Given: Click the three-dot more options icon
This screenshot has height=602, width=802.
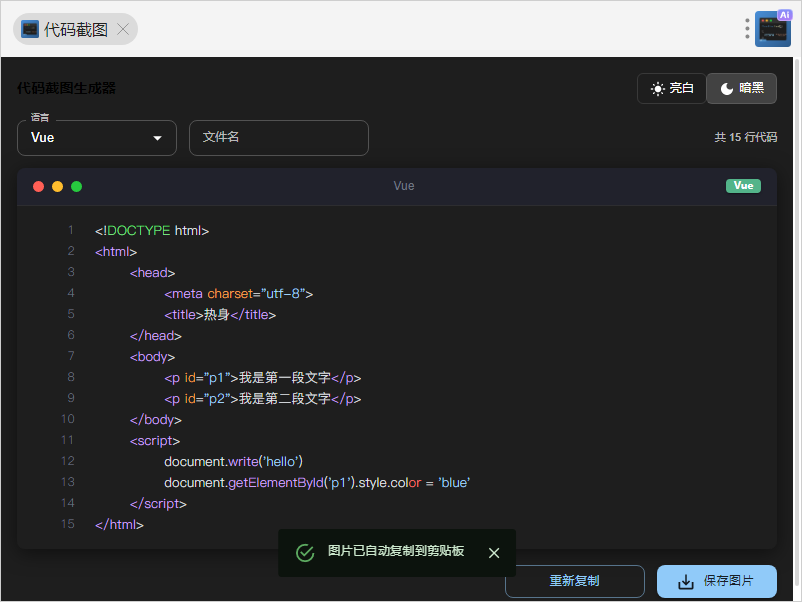Looking at the screenshot, I should pyautogui.click(x=747, y=29).
